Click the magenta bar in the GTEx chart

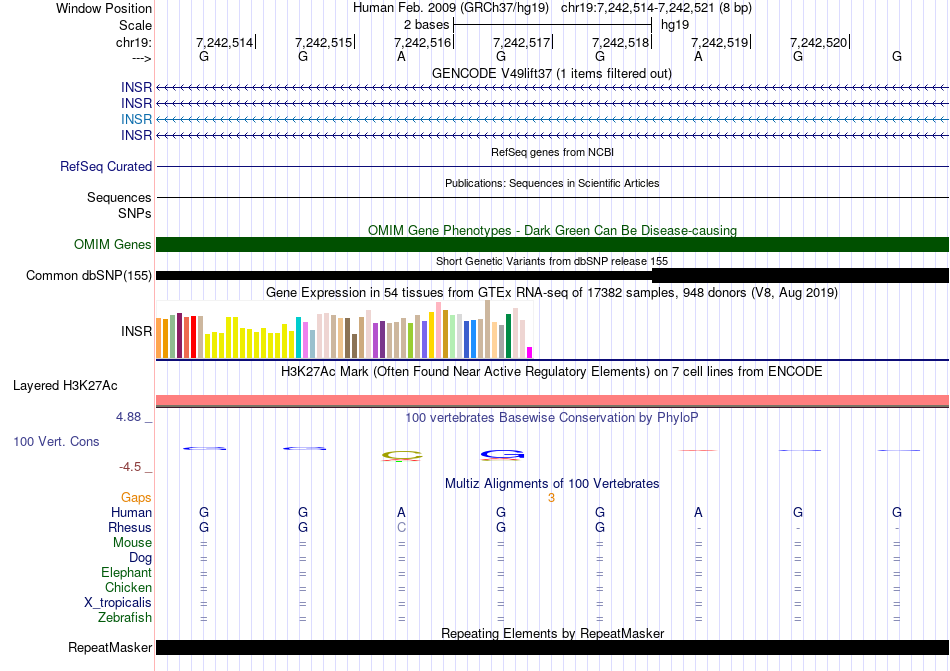click(530, 352)
